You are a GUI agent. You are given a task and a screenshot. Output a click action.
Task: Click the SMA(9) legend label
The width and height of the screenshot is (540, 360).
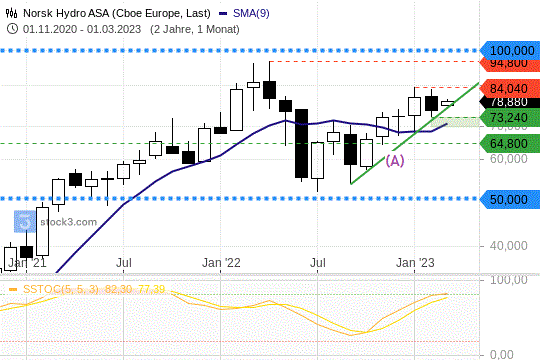tap(251, 13)
